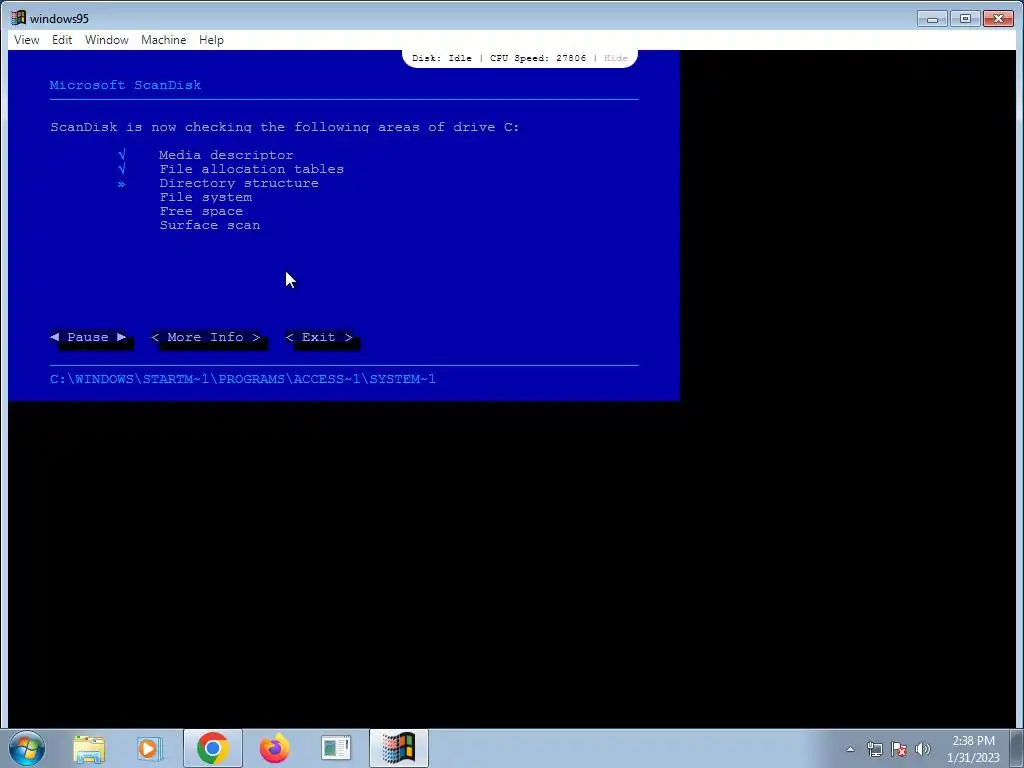The width and height of the screenshot is (1024, 768).
Task: Click the 'CPU Speed: 27806' status text
Action: point(538,58)
